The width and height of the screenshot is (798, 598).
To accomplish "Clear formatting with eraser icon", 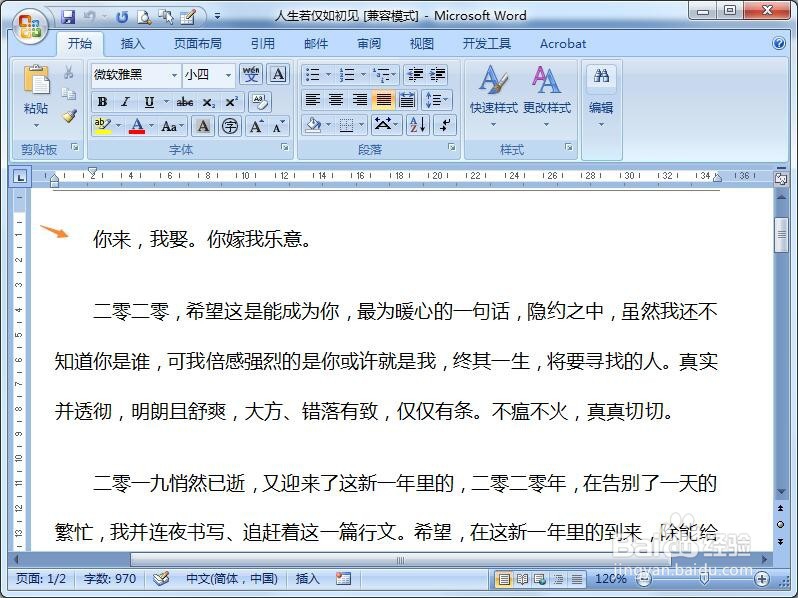I will (260, 102).
